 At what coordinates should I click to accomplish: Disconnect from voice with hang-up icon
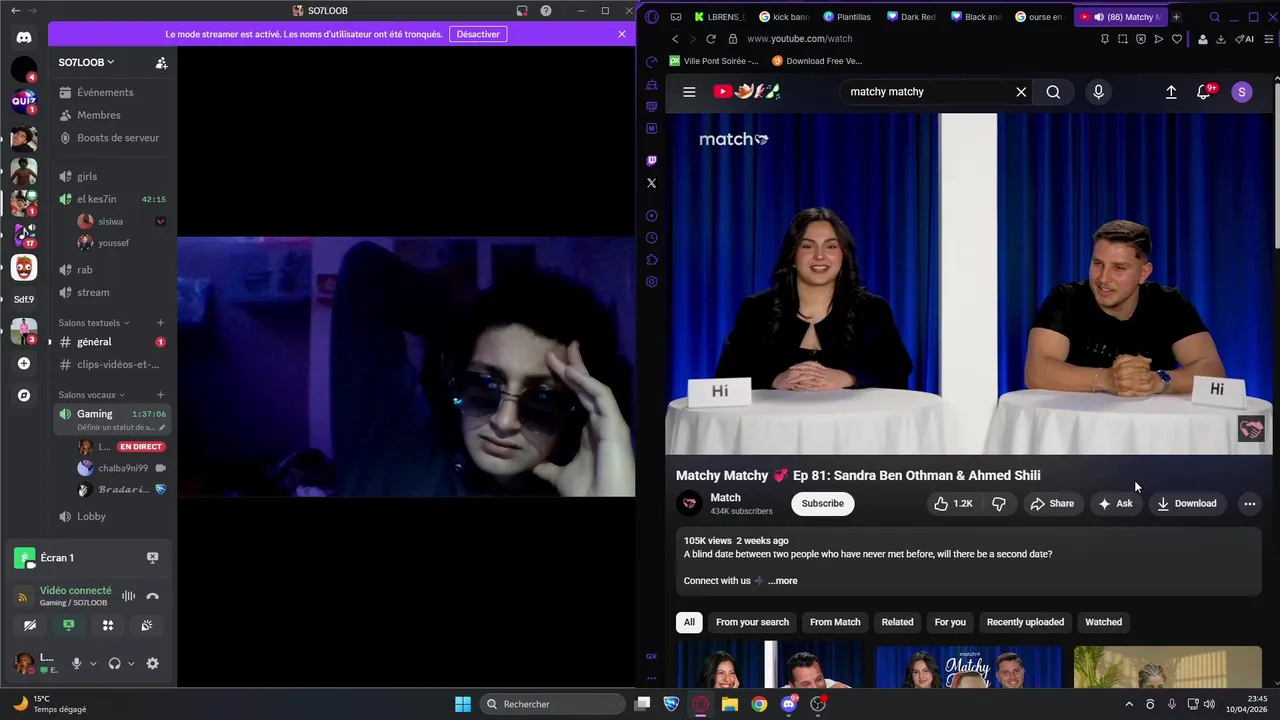pos(153,596)
